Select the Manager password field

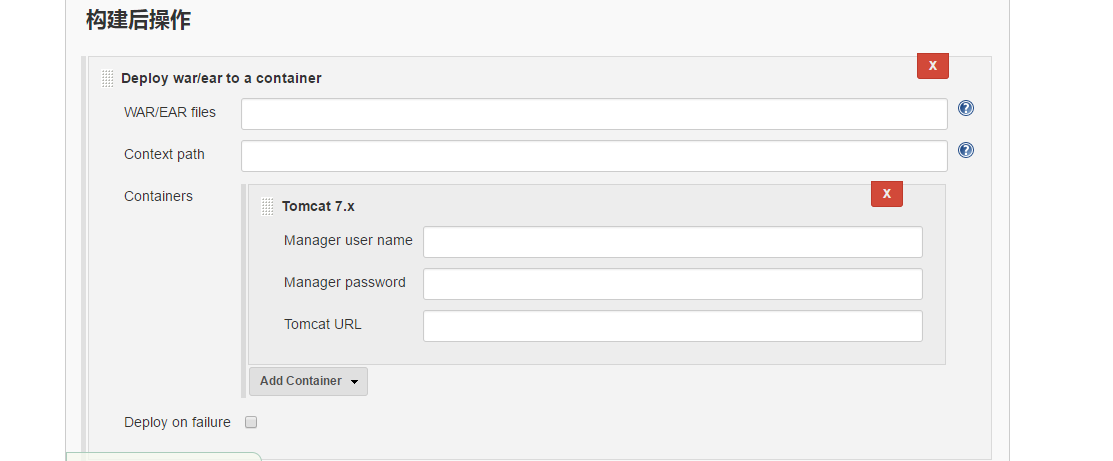coord(673,283)
